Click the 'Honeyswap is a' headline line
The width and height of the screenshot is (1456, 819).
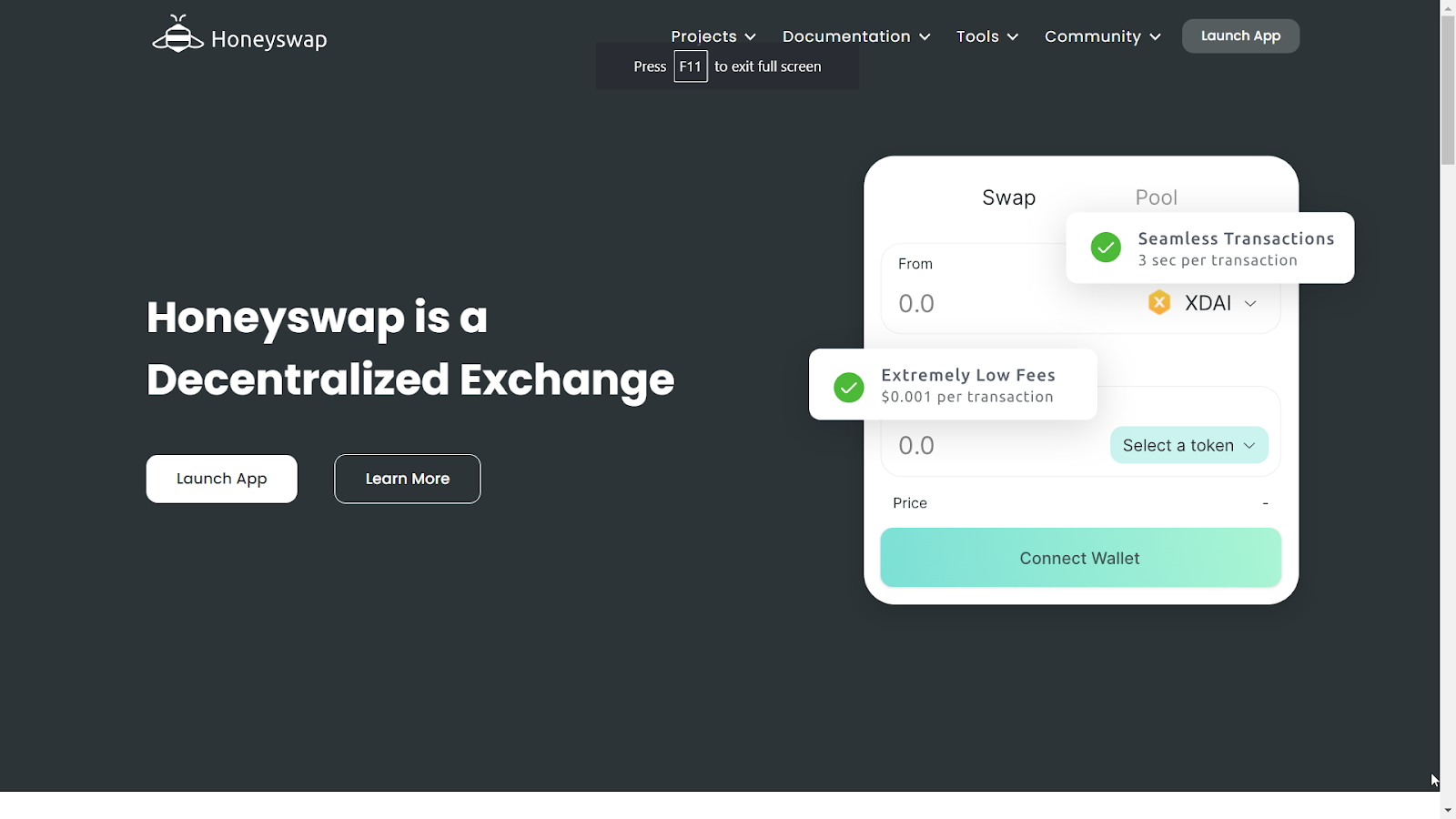(317, 318)
